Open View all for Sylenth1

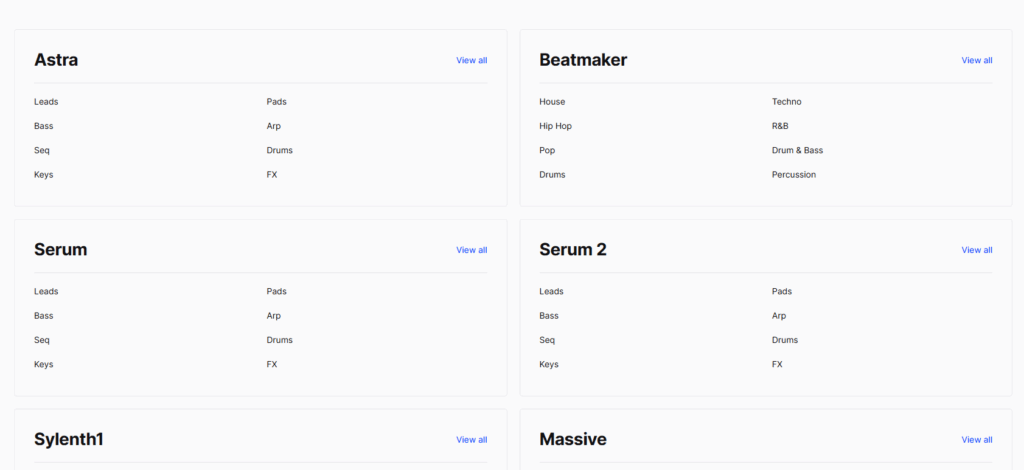tap(472, 440)
